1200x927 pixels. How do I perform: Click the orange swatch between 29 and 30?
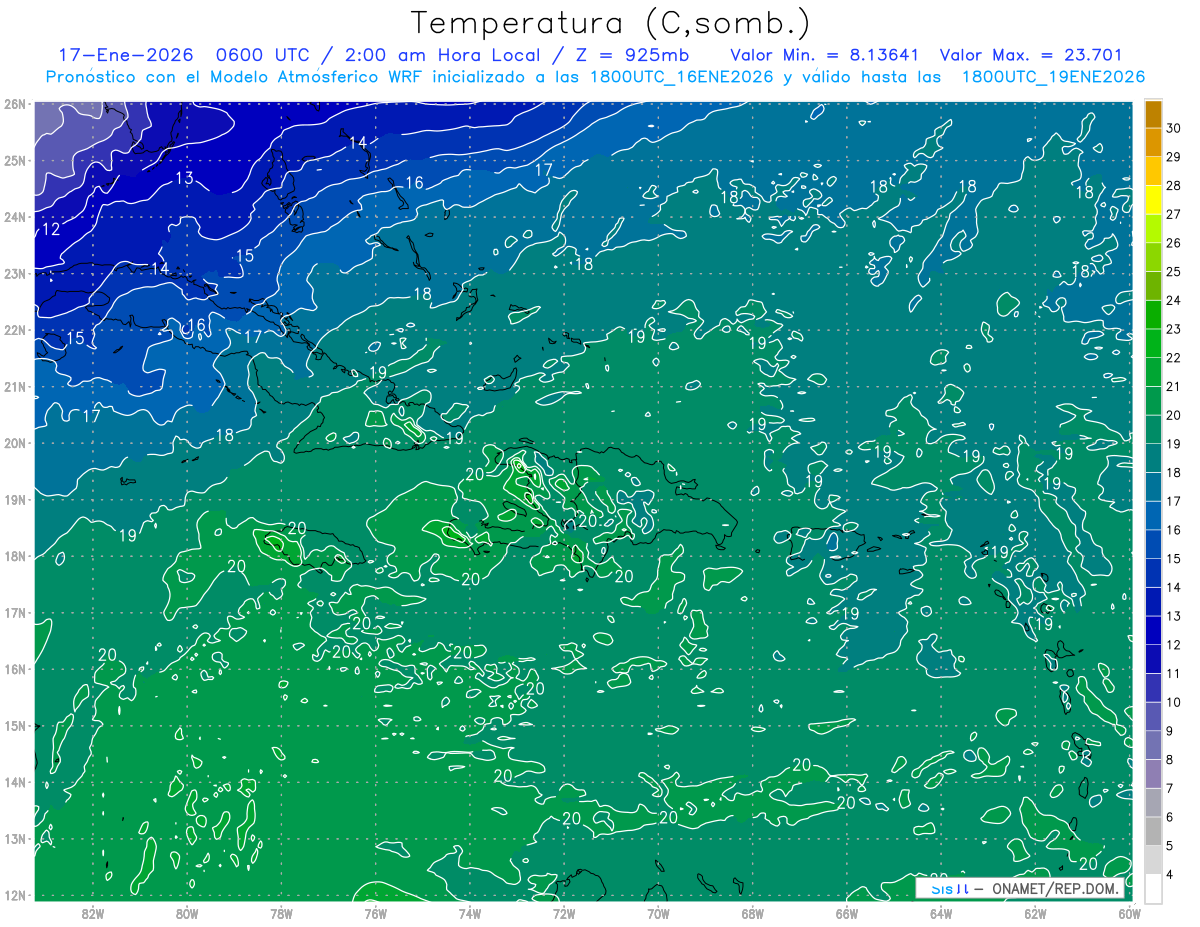point(1153,143)
